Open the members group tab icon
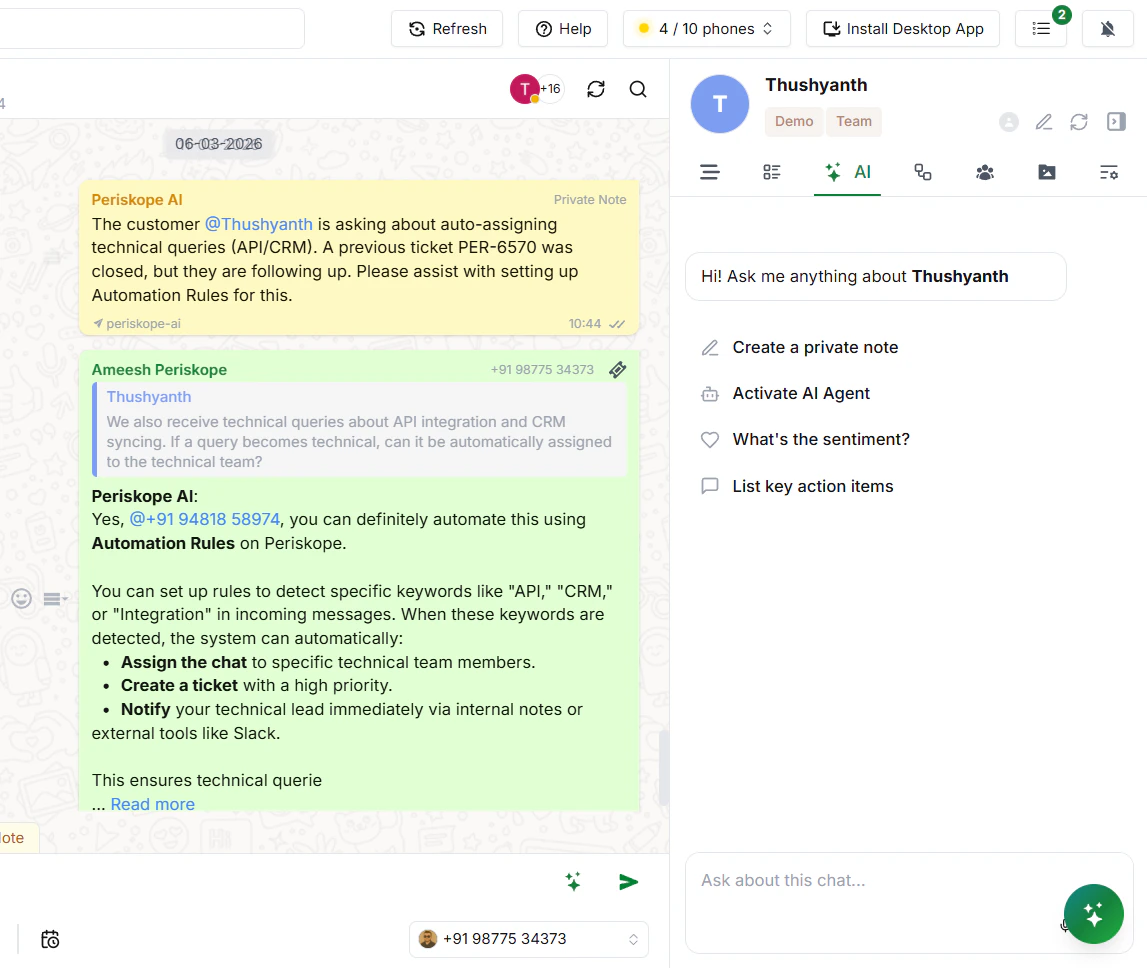 985,173
